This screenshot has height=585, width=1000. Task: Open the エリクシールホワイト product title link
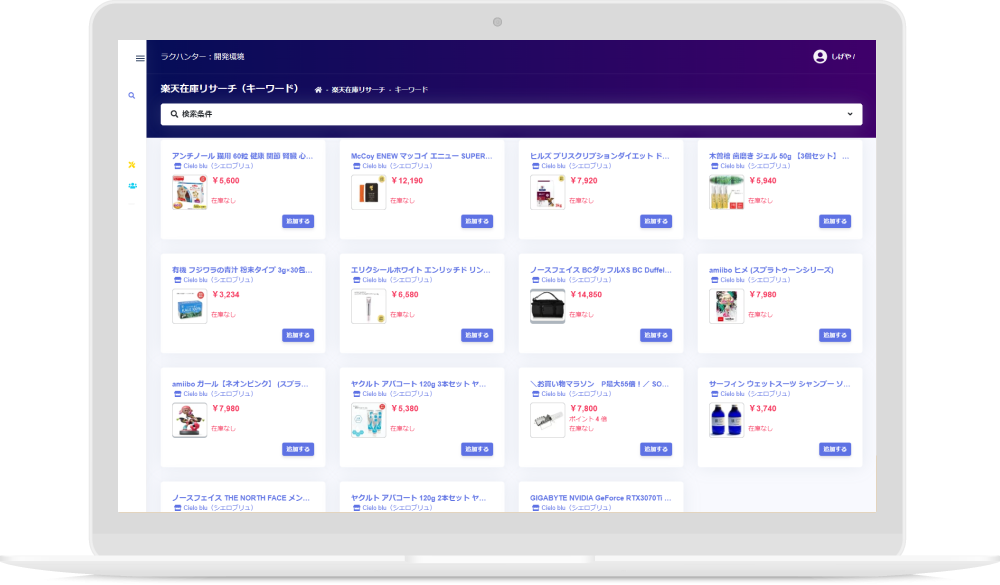[x=420, y=270]
